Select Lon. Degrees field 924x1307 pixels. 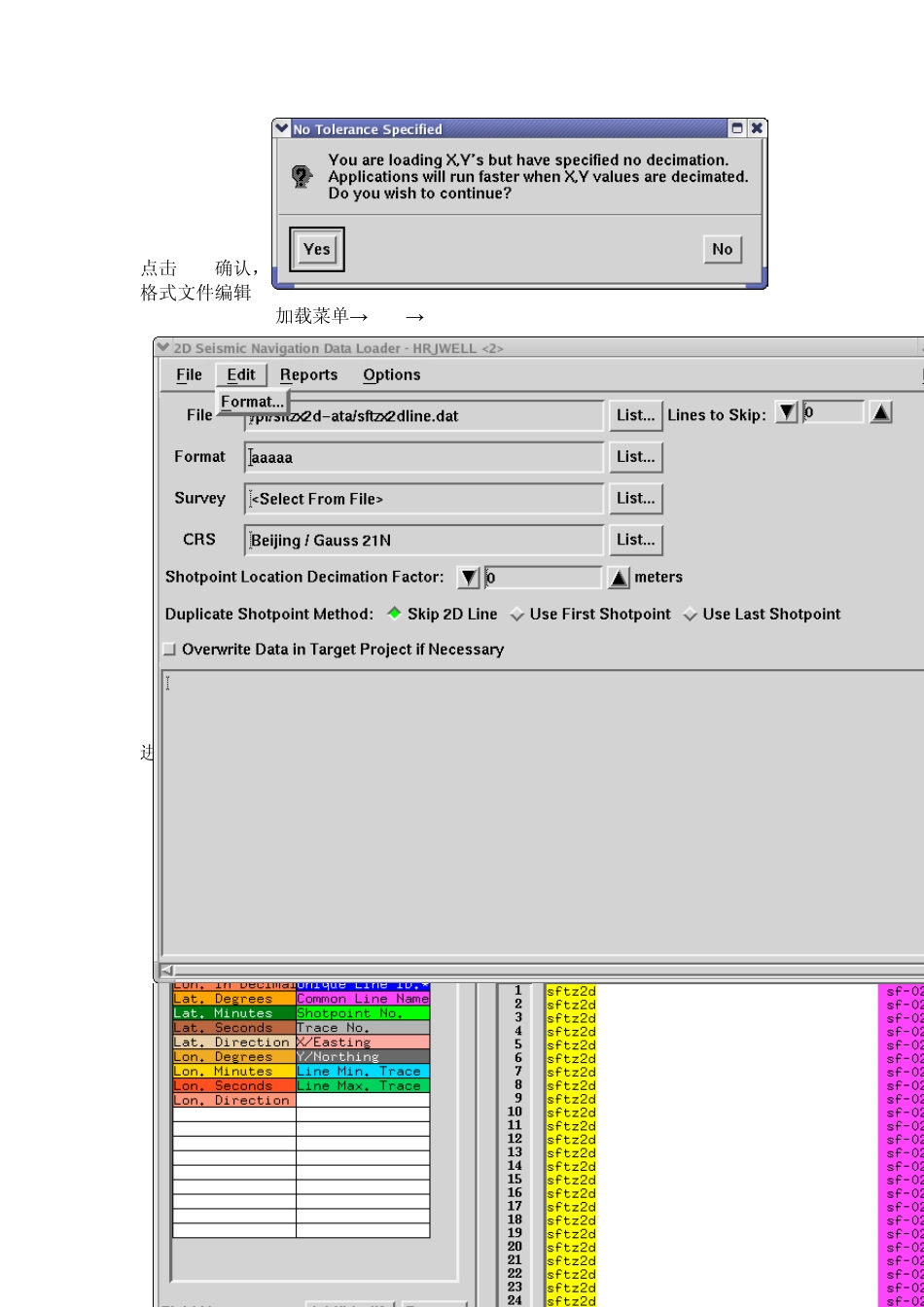(x=233, y=1057)
